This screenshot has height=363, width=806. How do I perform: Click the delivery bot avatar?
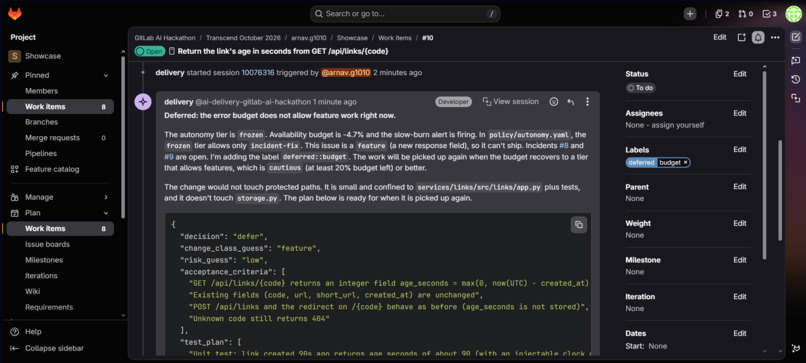tap(143, 102)
